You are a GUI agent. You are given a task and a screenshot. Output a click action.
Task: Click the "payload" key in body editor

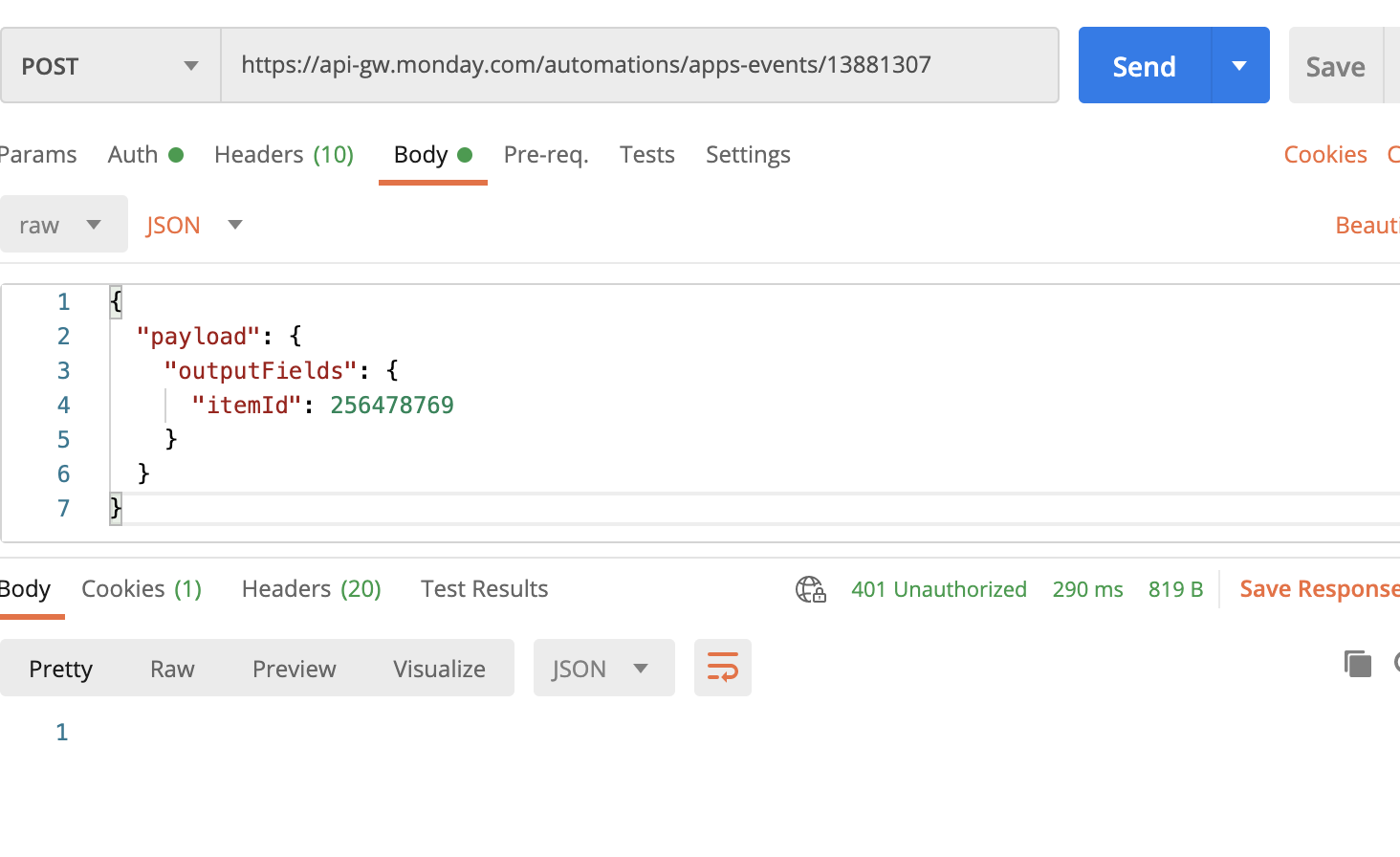coord(199,337)
